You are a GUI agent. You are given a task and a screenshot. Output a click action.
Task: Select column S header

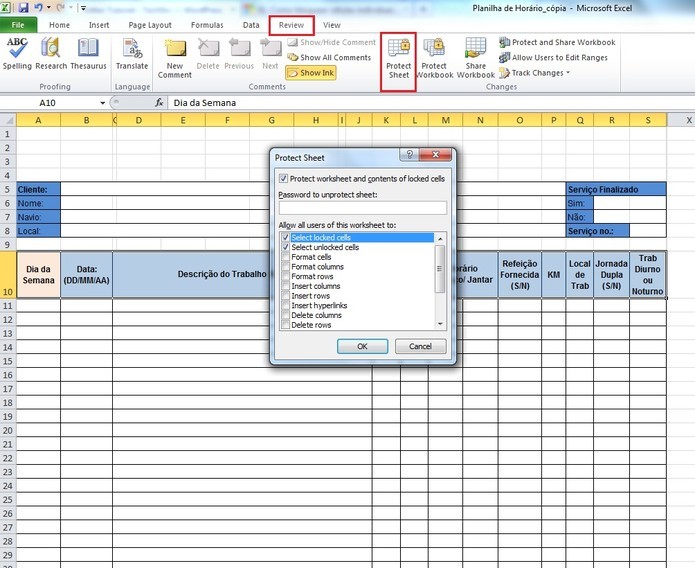648,120
